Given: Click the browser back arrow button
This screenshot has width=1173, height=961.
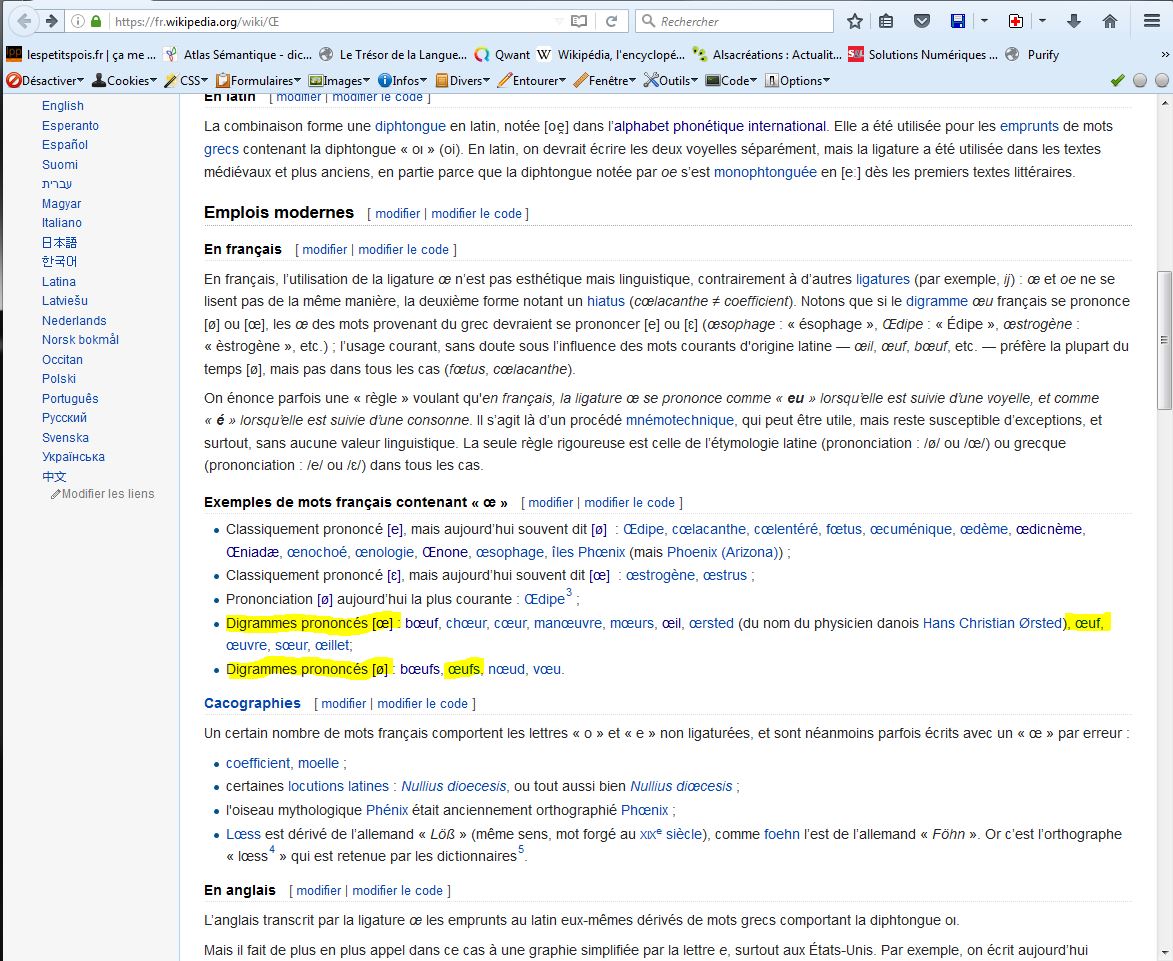Looking at the screenshot, I should point(23,21).
